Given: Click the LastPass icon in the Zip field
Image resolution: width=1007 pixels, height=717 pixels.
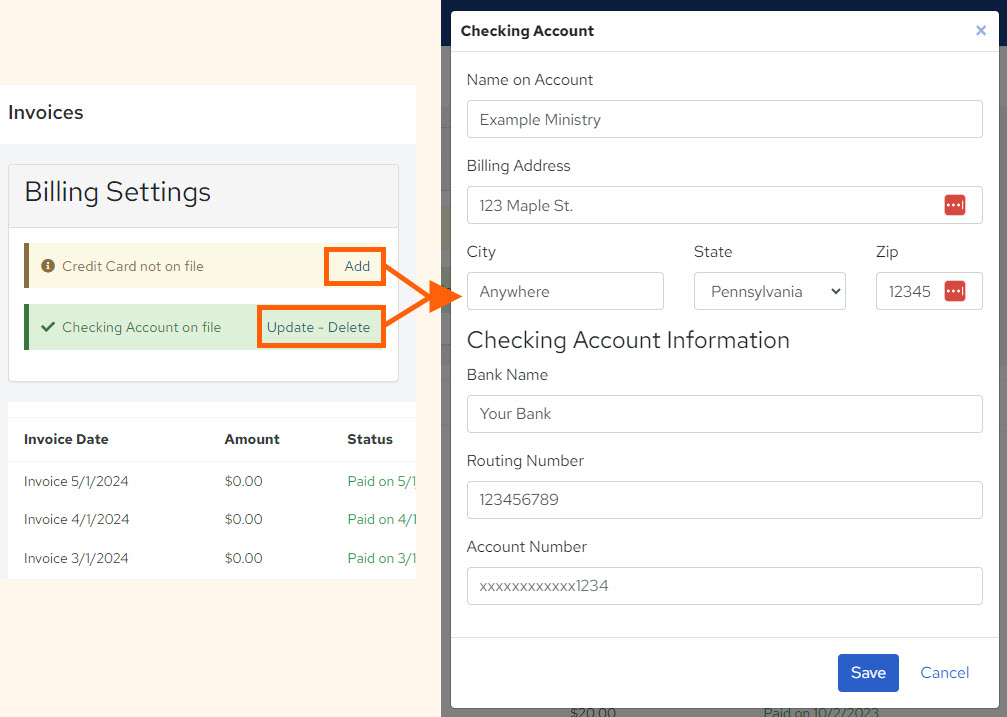Looking at the screenshot, I should click(955, 291).
